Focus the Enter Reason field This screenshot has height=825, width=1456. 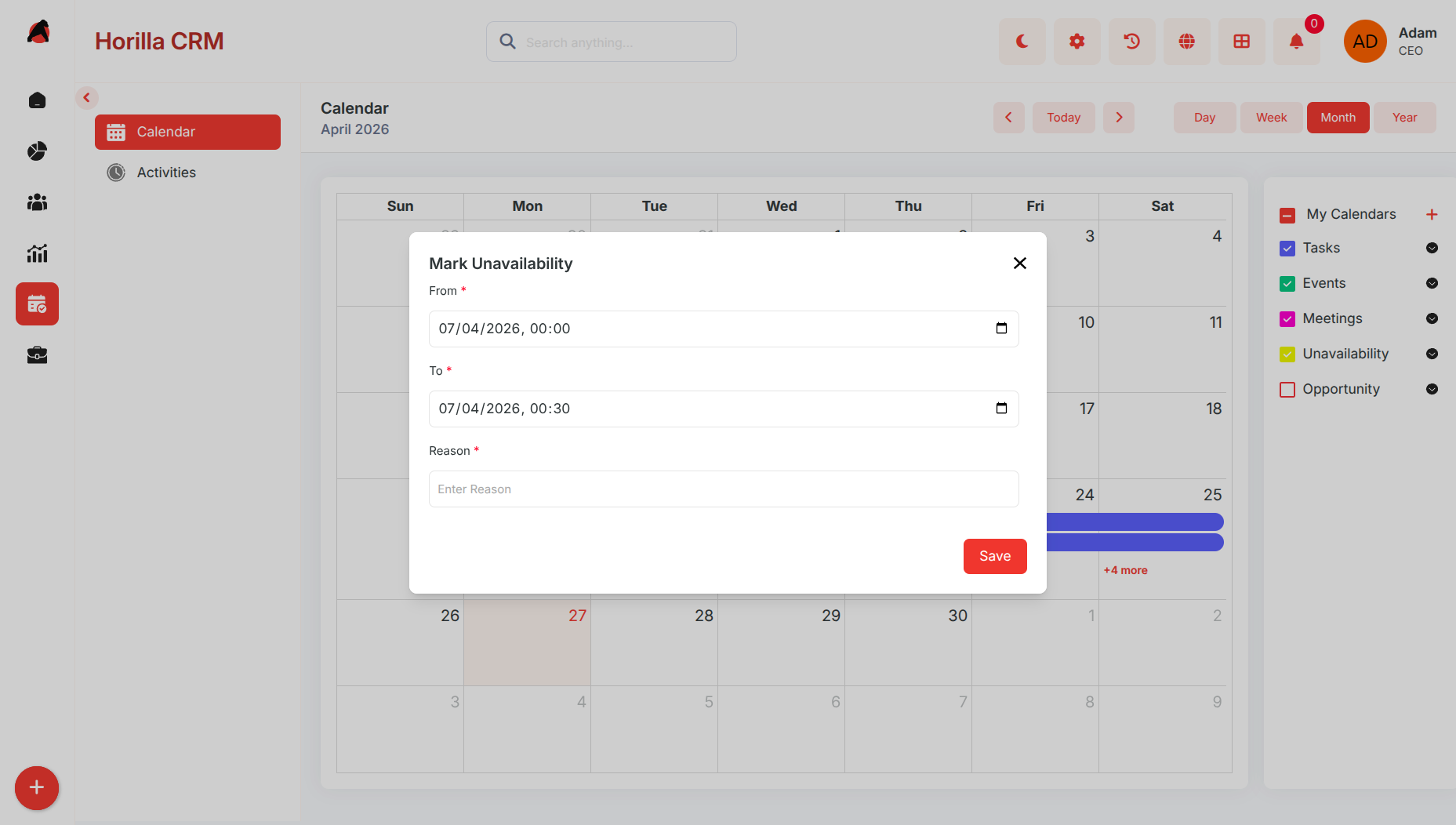(x=724, y=489)
